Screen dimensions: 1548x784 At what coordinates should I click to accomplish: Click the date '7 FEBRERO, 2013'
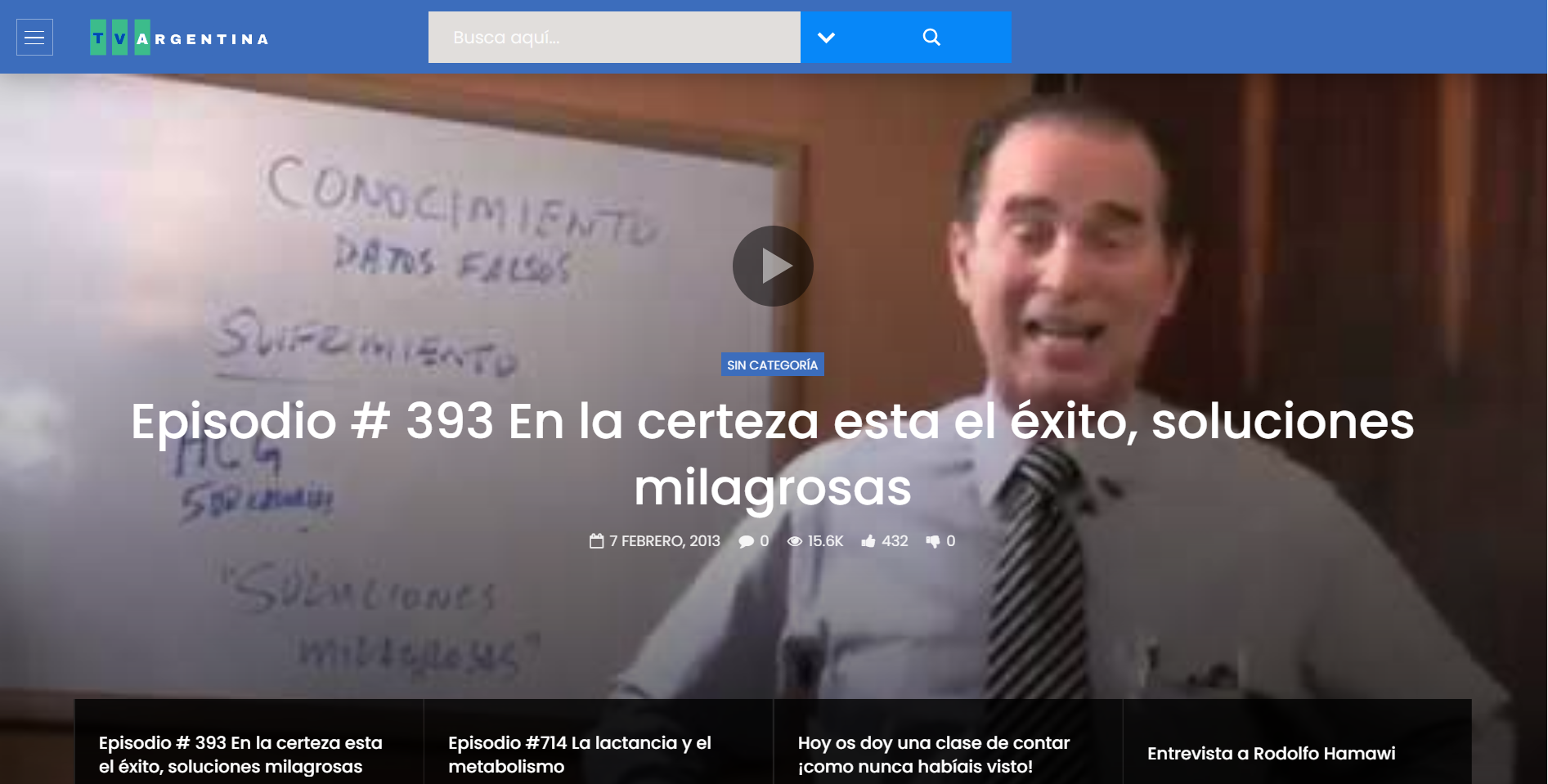pos(665,541)
